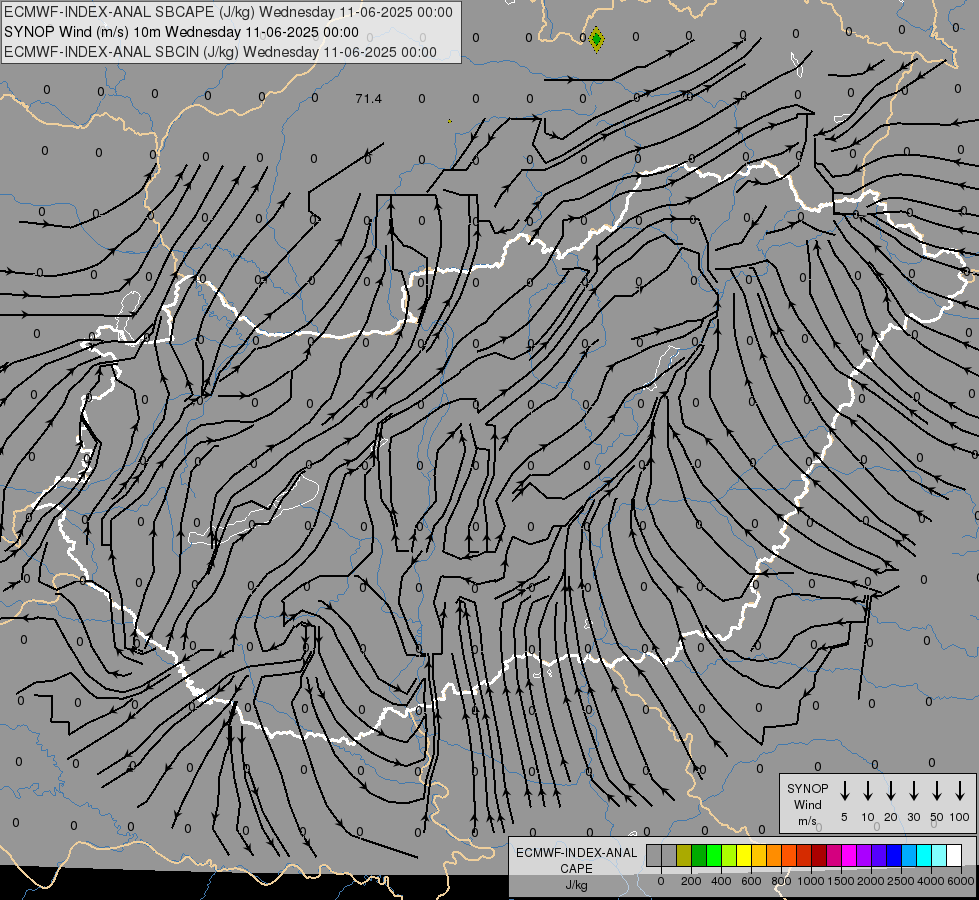This screenshot has height=900, width=979.
Task: Click the 2000 tick label on CAPE scale
Action: pyautogui.click(x=870, y=881)
